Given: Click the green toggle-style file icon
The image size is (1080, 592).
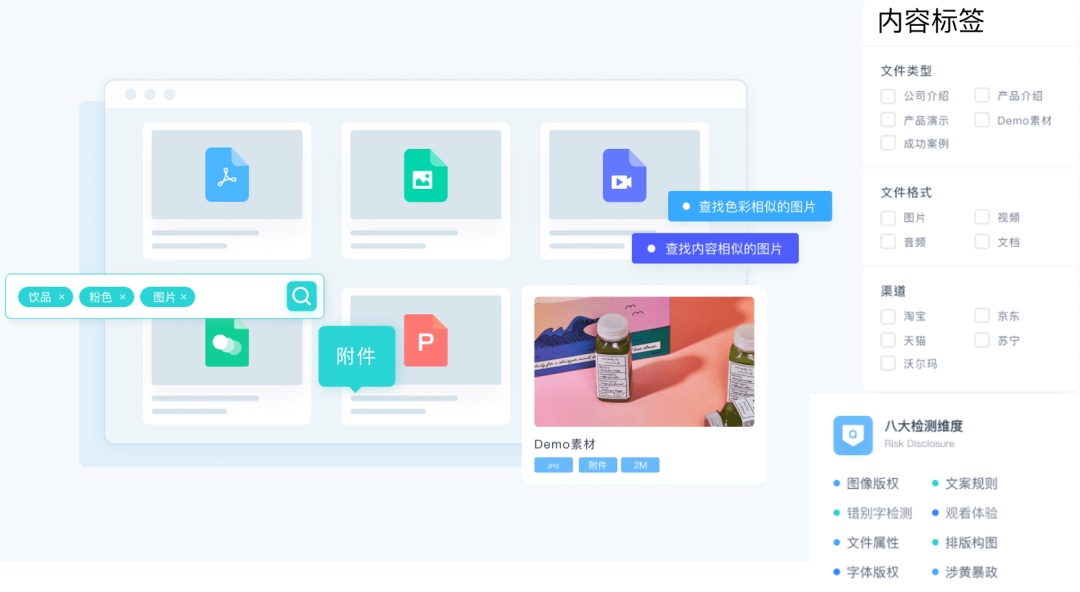Looking at the screenshot, I should coord(227,343).
